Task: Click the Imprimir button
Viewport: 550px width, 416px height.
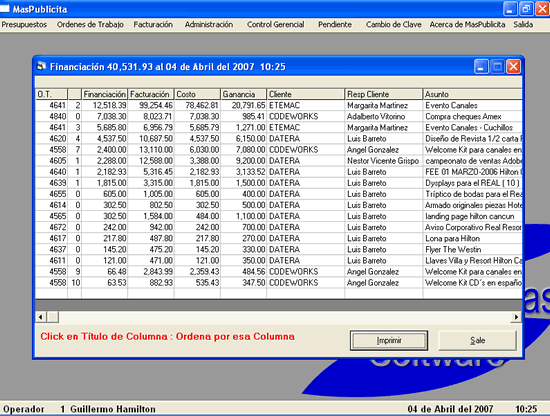Action: 389,340
